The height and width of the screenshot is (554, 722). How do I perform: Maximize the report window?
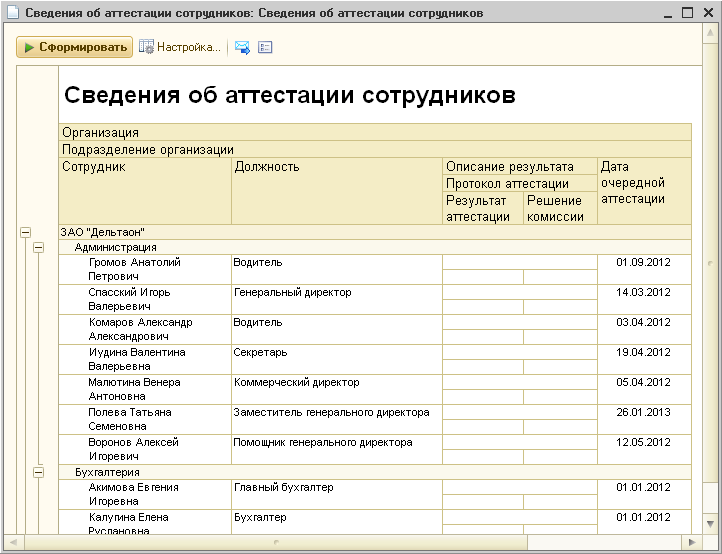687,13
